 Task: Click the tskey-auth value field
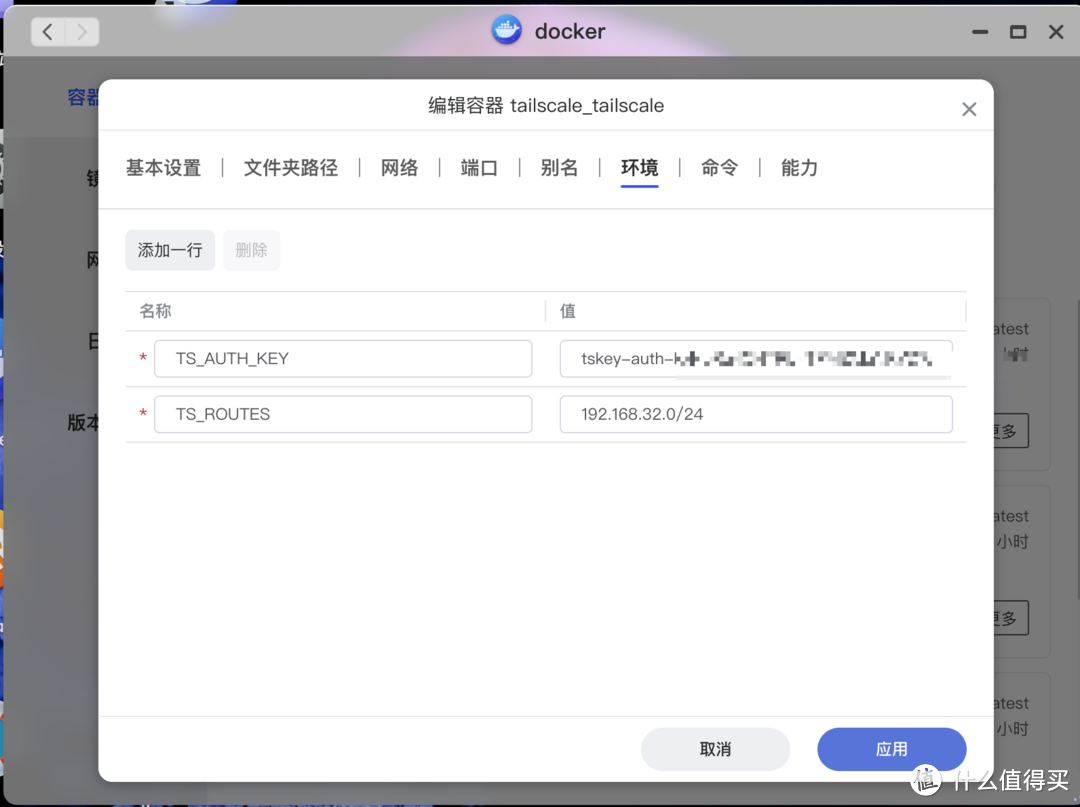[756, 359]
